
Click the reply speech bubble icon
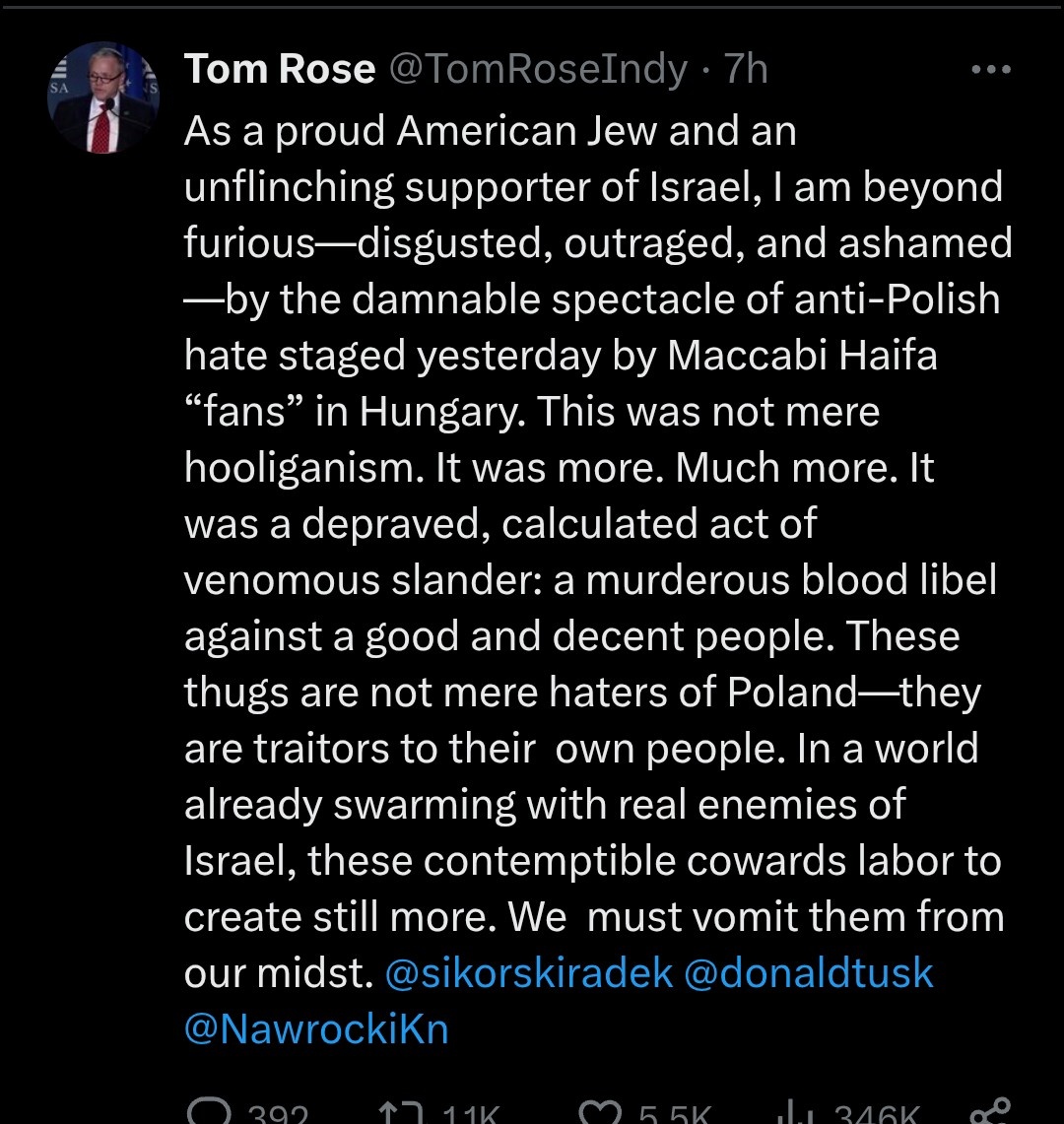tap(210, 1114)
